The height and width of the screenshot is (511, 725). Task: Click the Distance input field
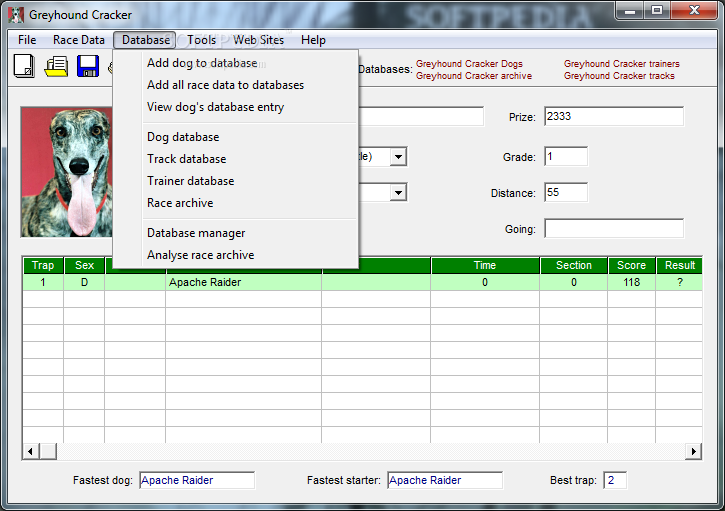[x=566, y=192]
